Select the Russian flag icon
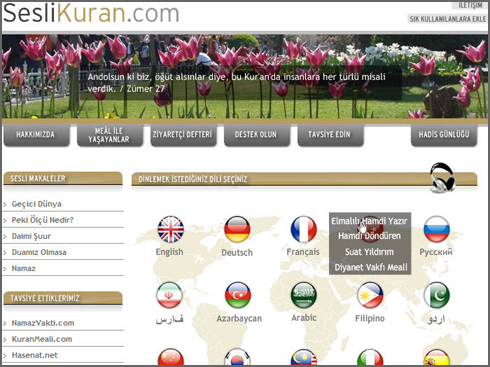Viewport: 490px width, 367px height. coord(436,229)
